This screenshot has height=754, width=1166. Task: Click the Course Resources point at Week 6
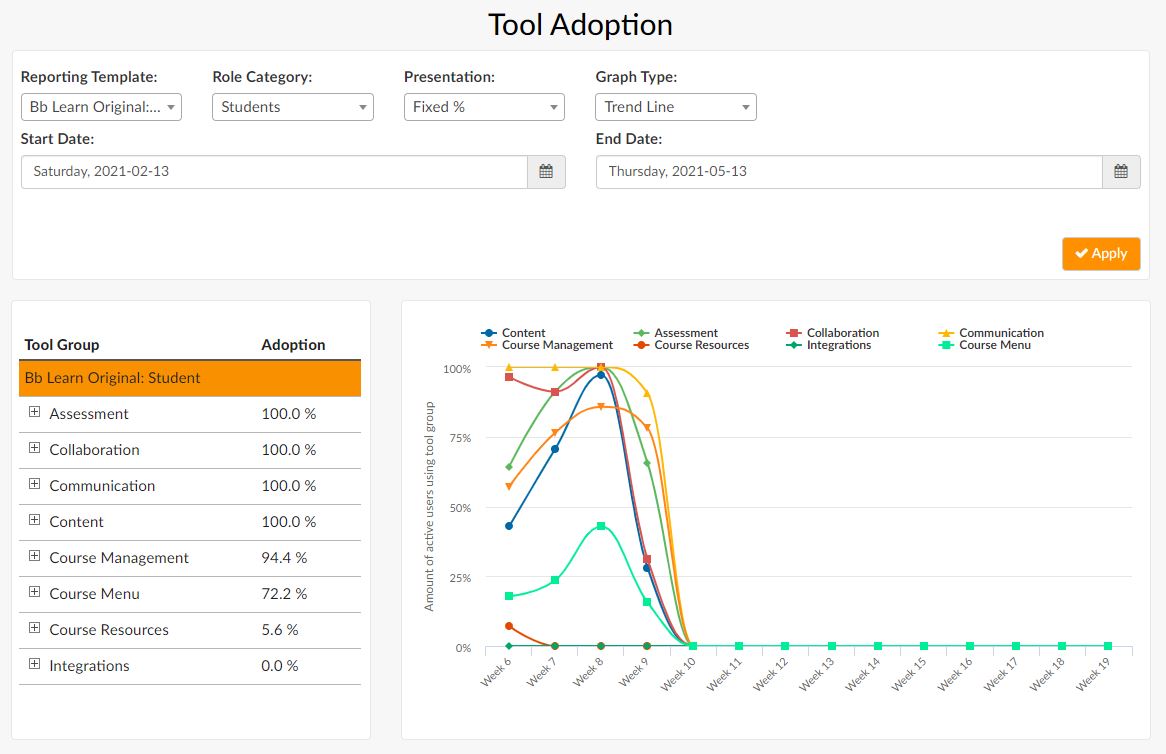click(509, 626)
